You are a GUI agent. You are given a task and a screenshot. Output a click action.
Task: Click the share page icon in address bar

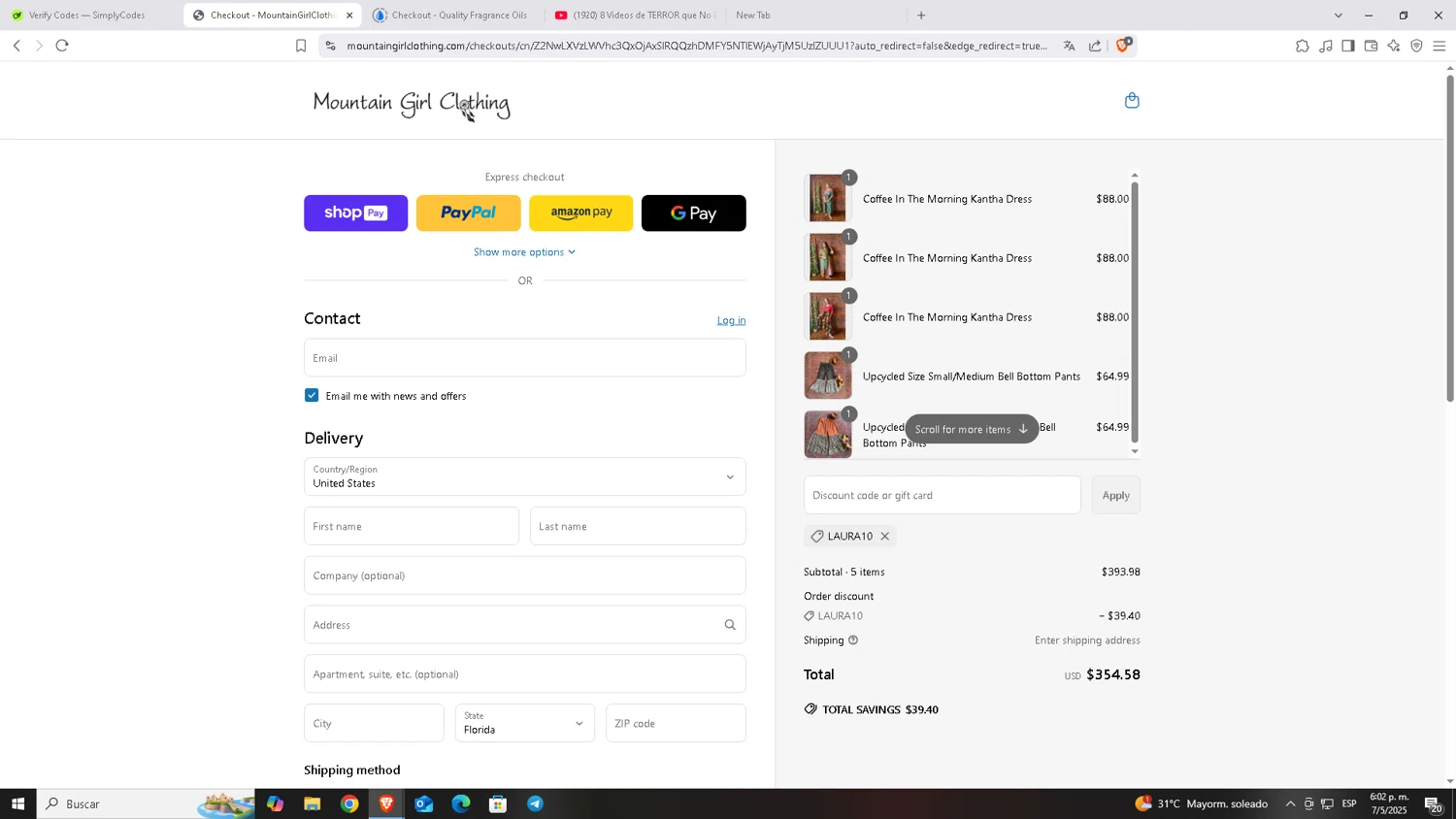1095,46
